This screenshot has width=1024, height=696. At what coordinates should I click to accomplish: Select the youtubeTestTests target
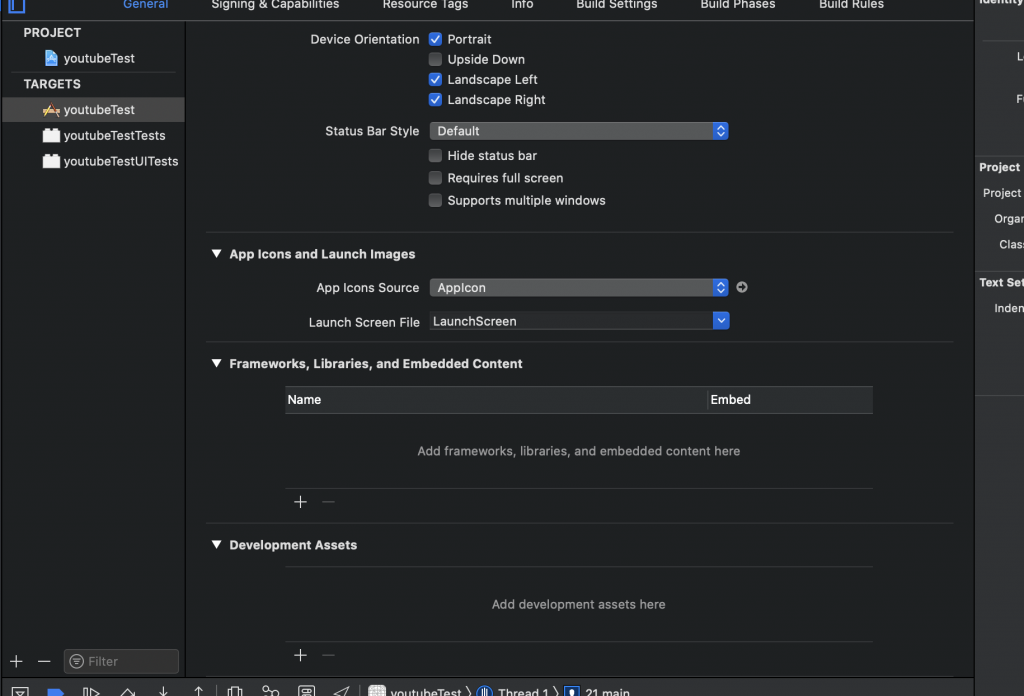(114, 135)
